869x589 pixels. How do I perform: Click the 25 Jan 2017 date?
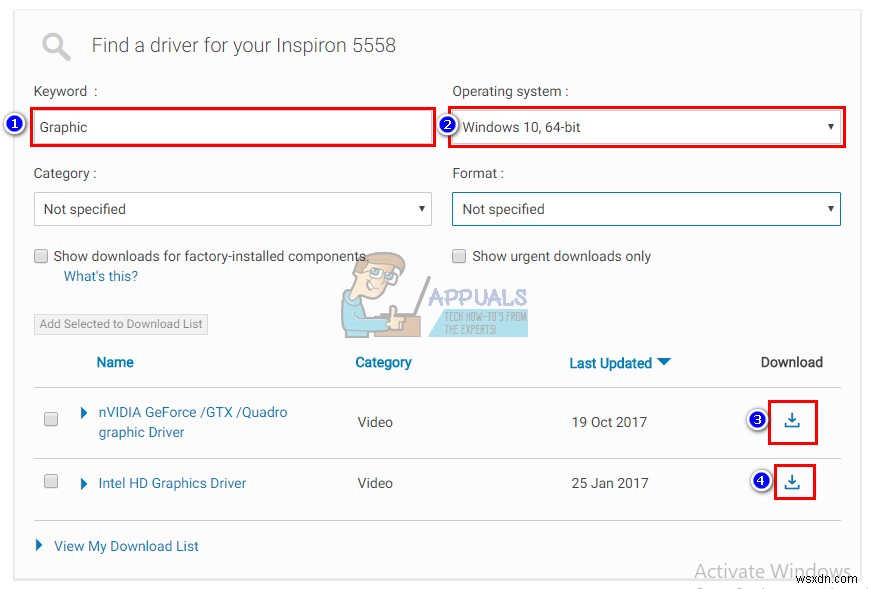[610, 483]
